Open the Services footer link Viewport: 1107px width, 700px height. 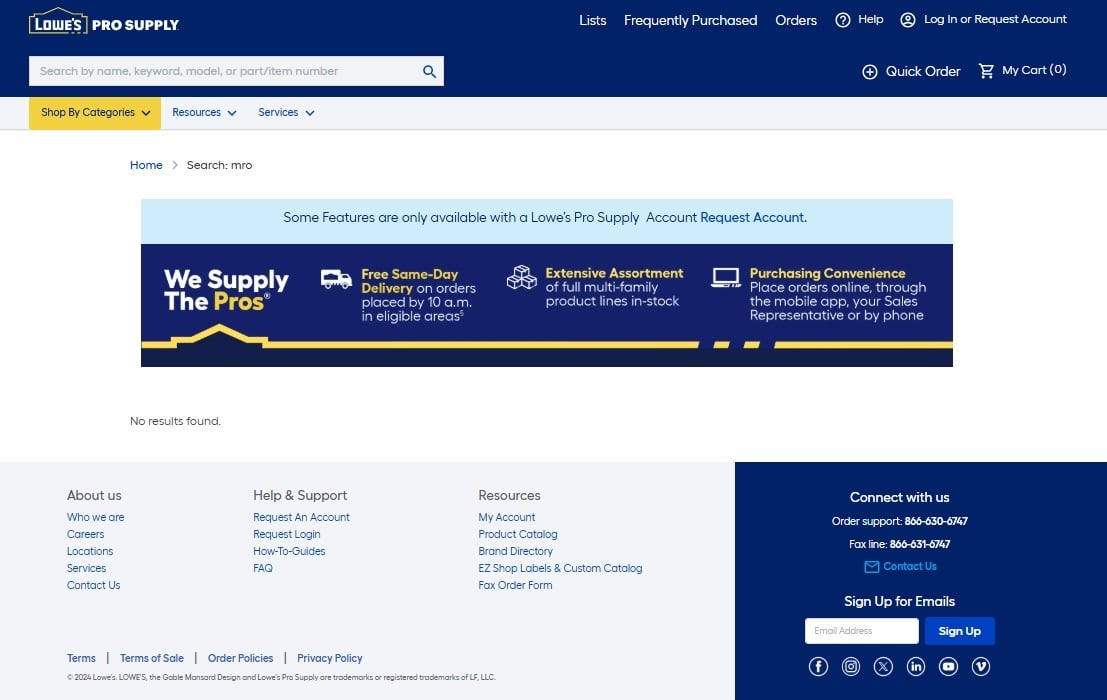(x=86, y=568)
